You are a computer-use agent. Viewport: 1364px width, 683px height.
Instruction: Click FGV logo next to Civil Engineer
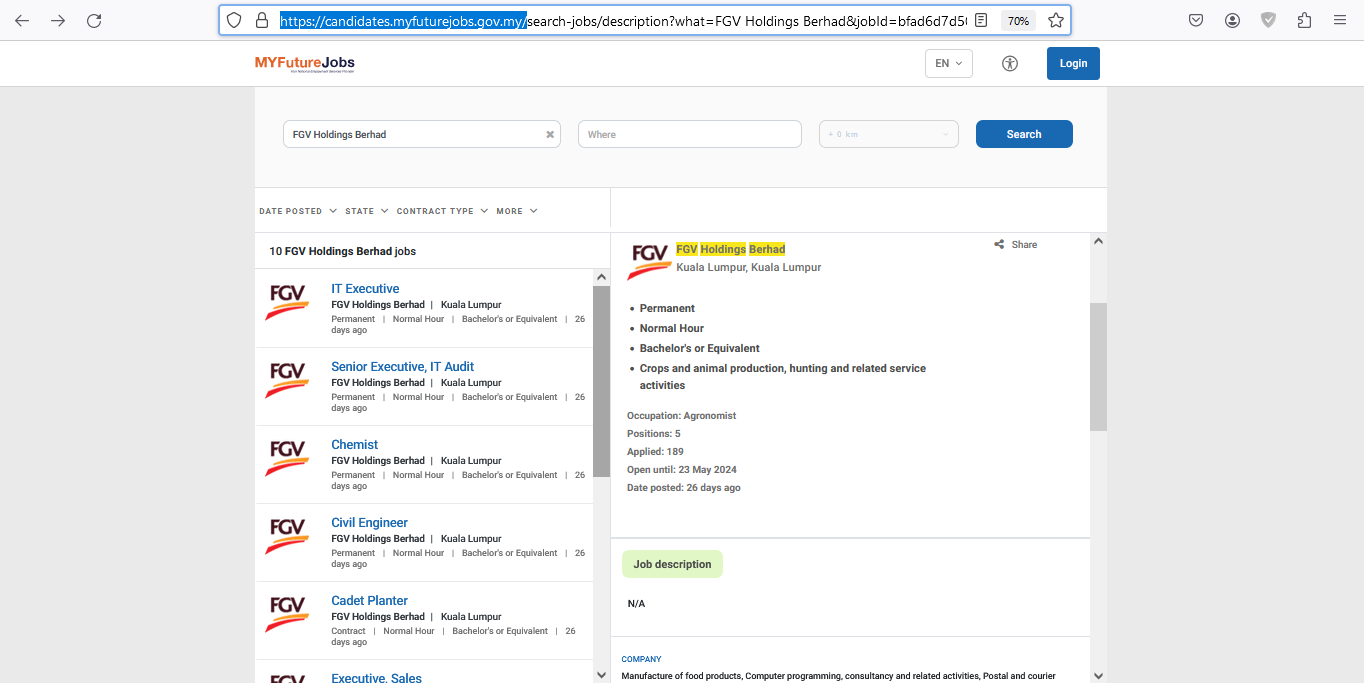[287, 536]
